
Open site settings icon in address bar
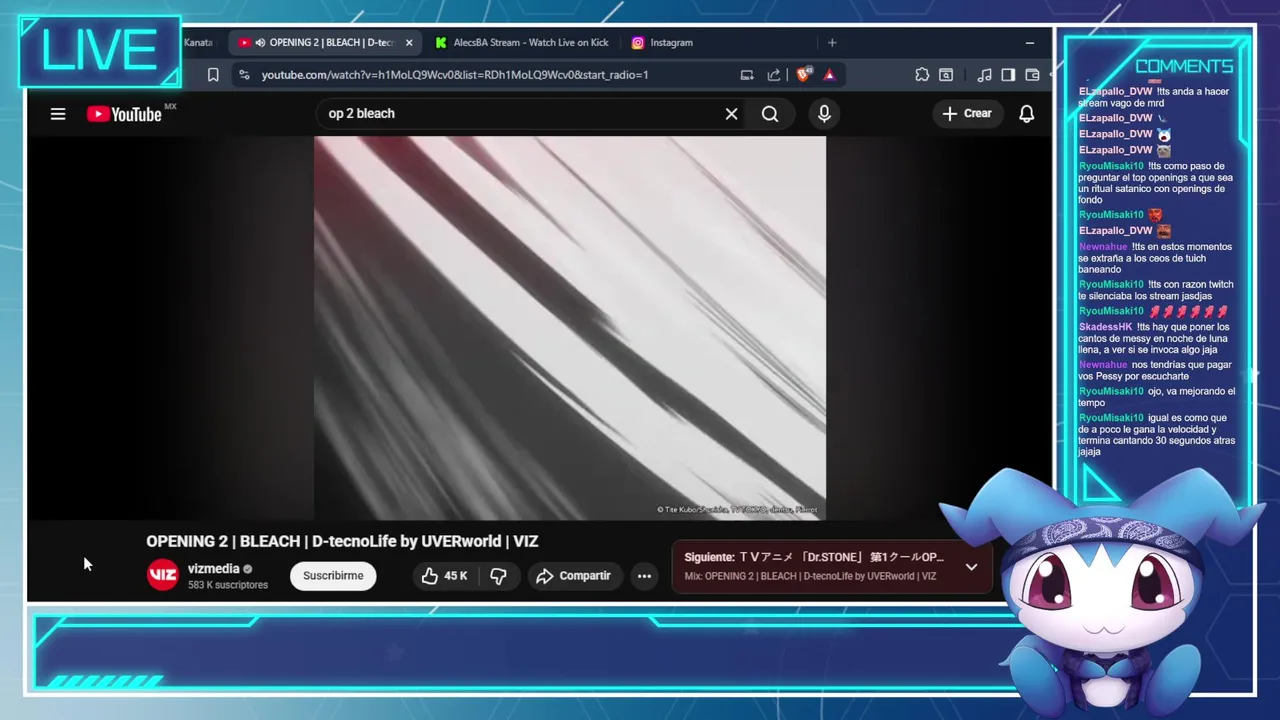click(x=244, y=74)
